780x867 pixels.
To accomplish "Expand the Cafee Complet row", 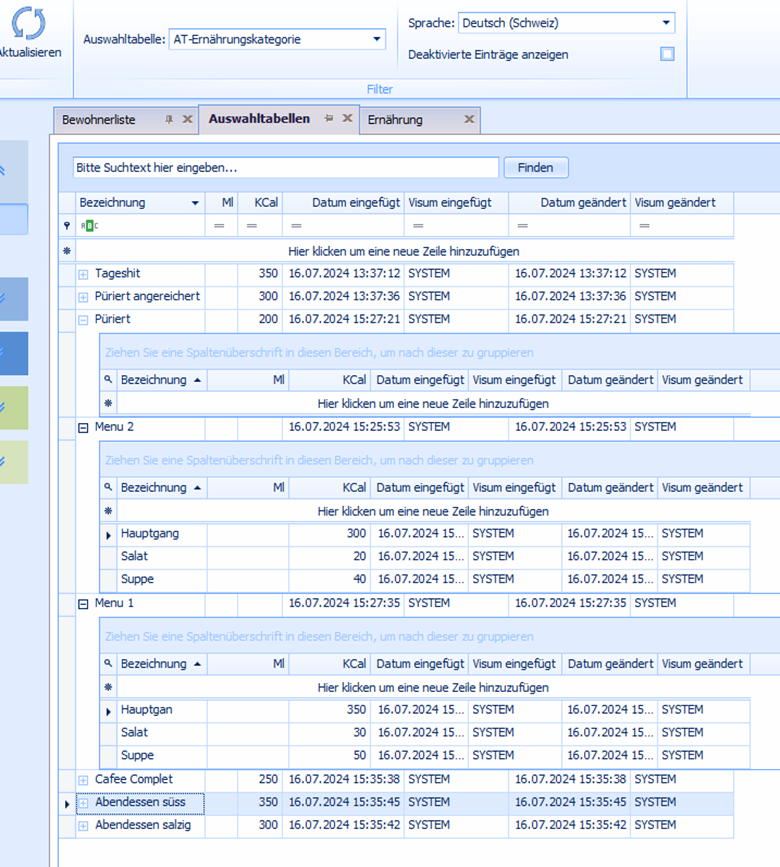I will coord(83,780).
